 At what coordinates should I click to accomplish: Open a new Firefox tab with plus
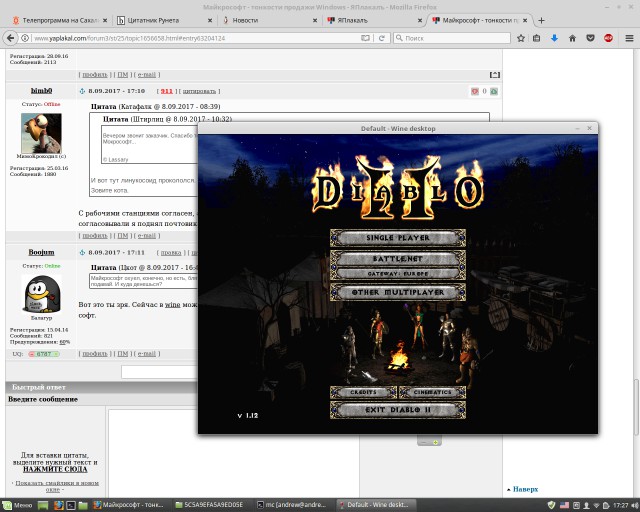tap(541, 20)
